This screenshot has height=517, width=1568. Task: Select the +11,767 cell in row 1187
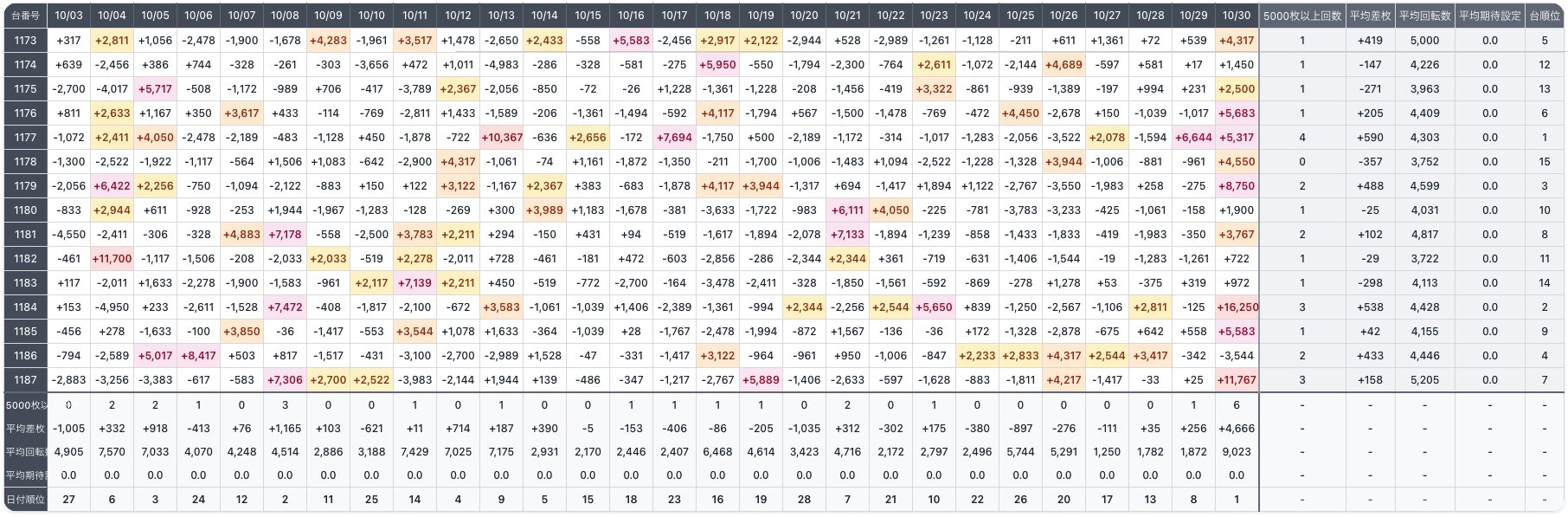(x=1237, y=379)
